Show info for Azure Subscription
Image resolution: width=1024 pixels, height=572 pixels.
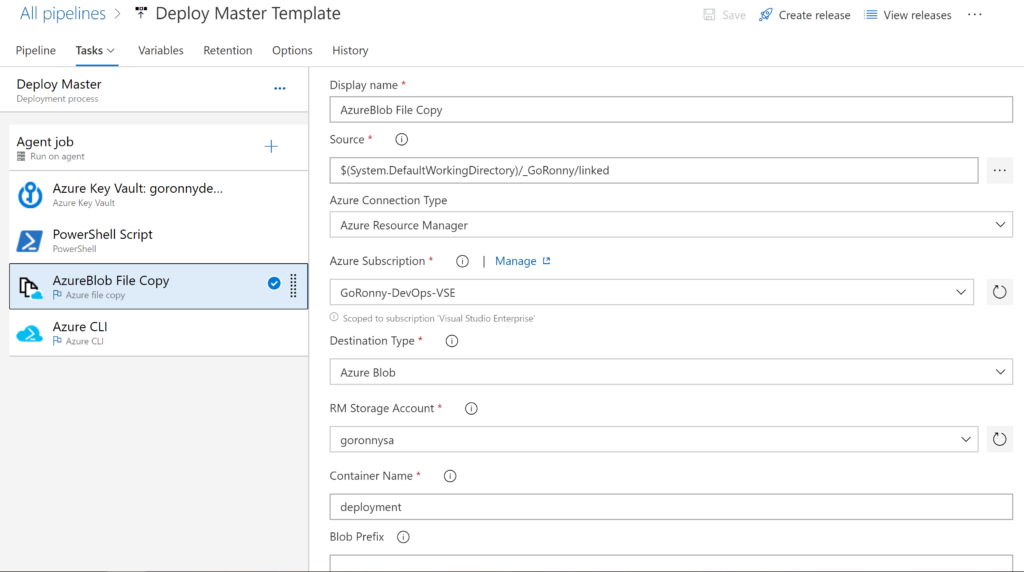tap(462, 261)
